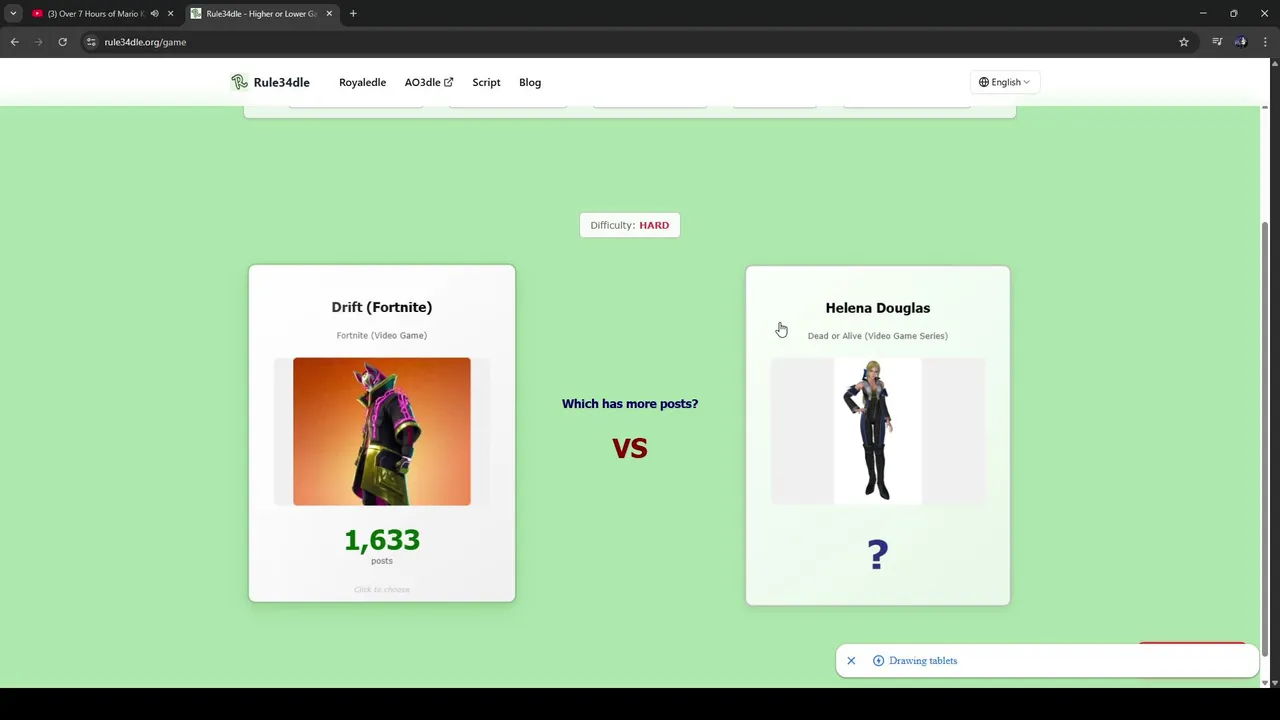Screen dimensions: 1280x720
Task: Click the Difficulty: HARD badge
Action: [x=630, y=225]
